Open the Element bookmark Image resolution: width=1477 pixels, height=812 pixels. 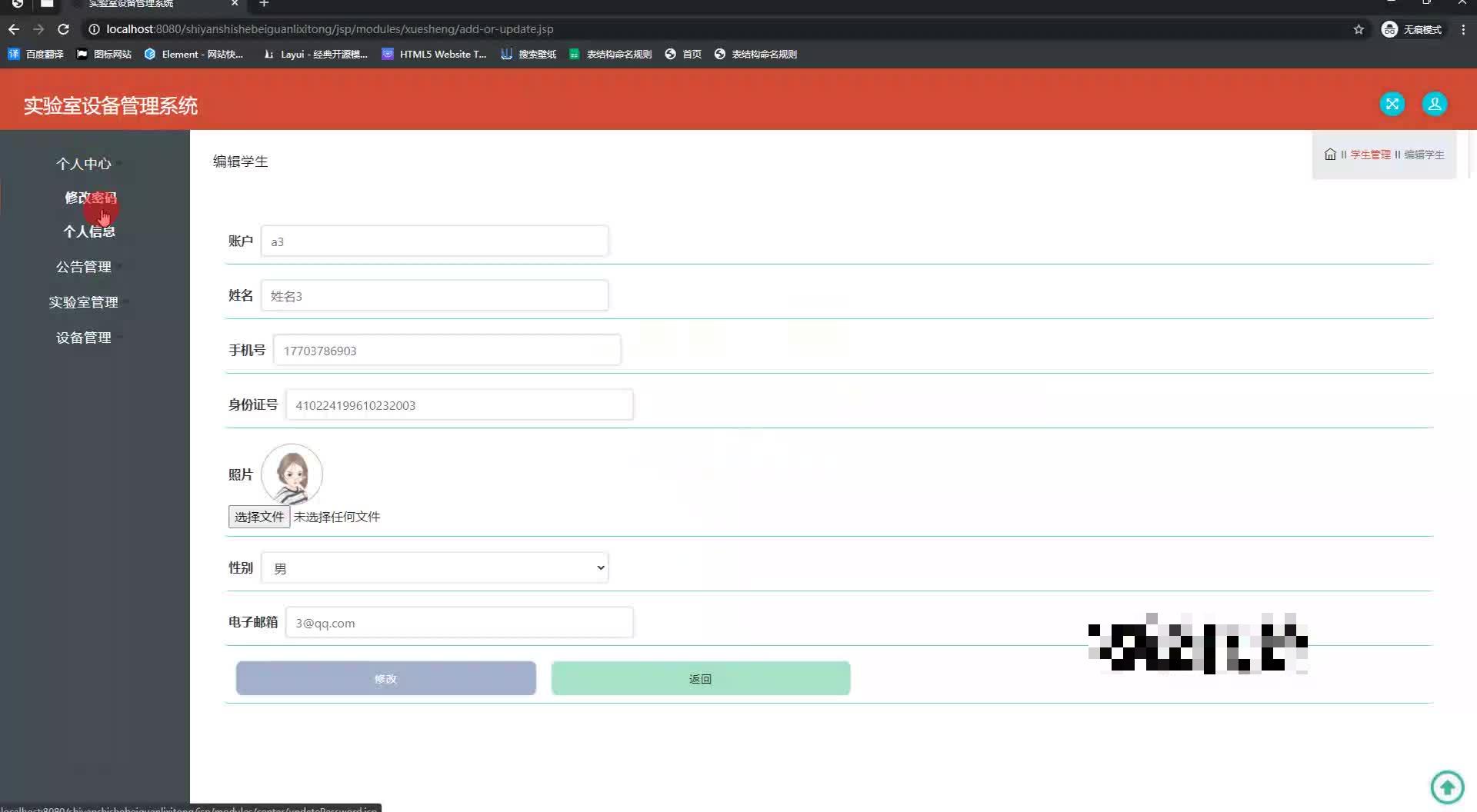point(193,54)
